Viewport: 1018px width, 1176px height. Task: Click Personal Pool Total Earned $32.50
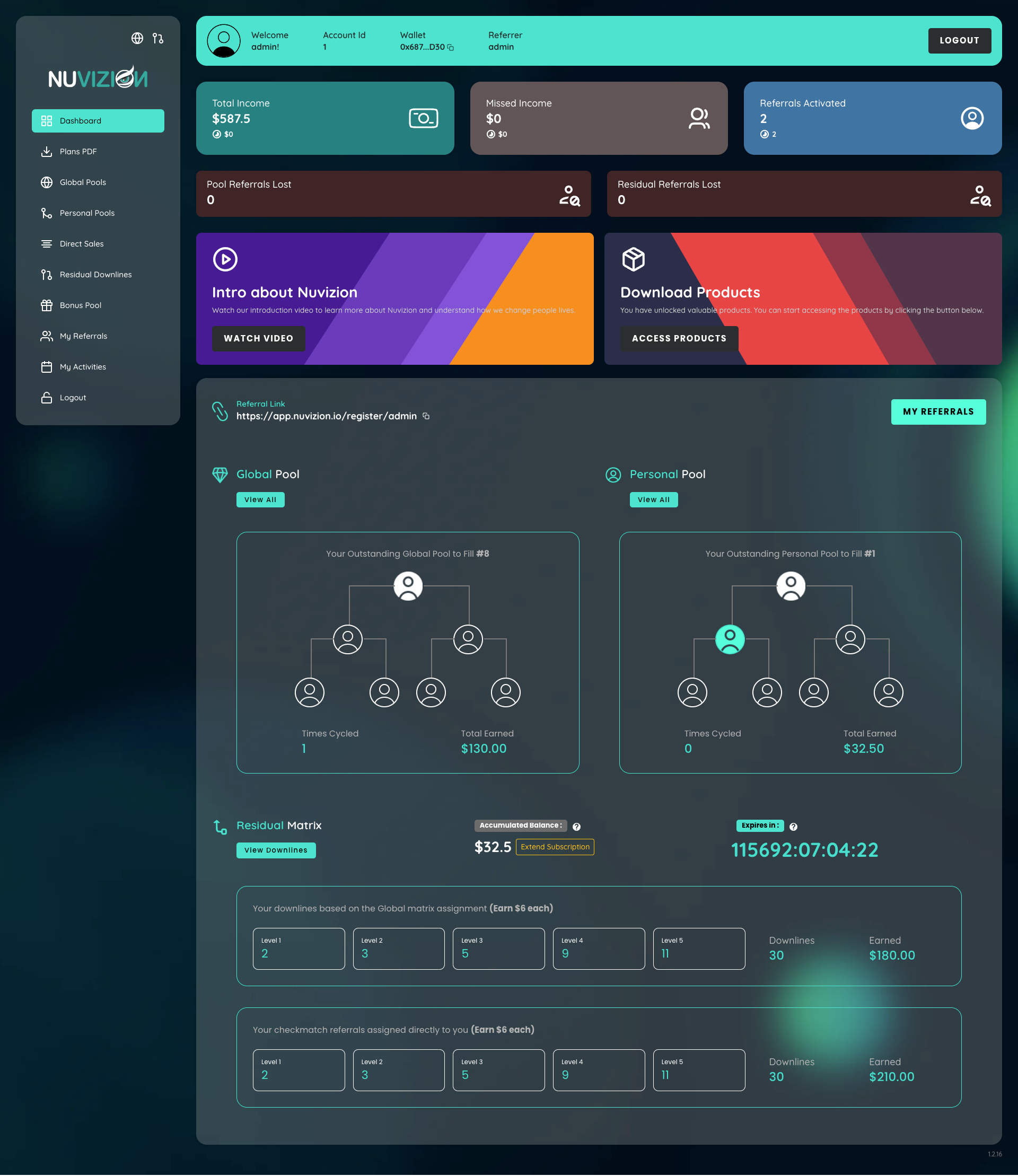864,748
